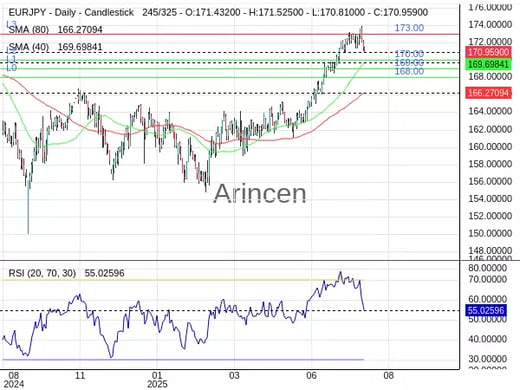The height and width of the screenshot is (390, 520).
Task: Click the '148.00000' price axis label
Action: tap(490, 250)
